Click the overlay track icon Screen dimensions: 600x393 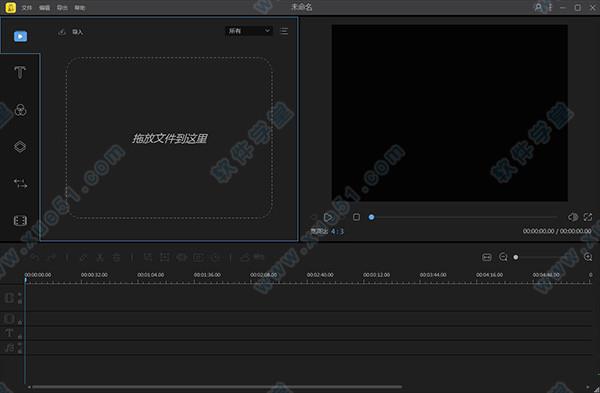[9, 318]
